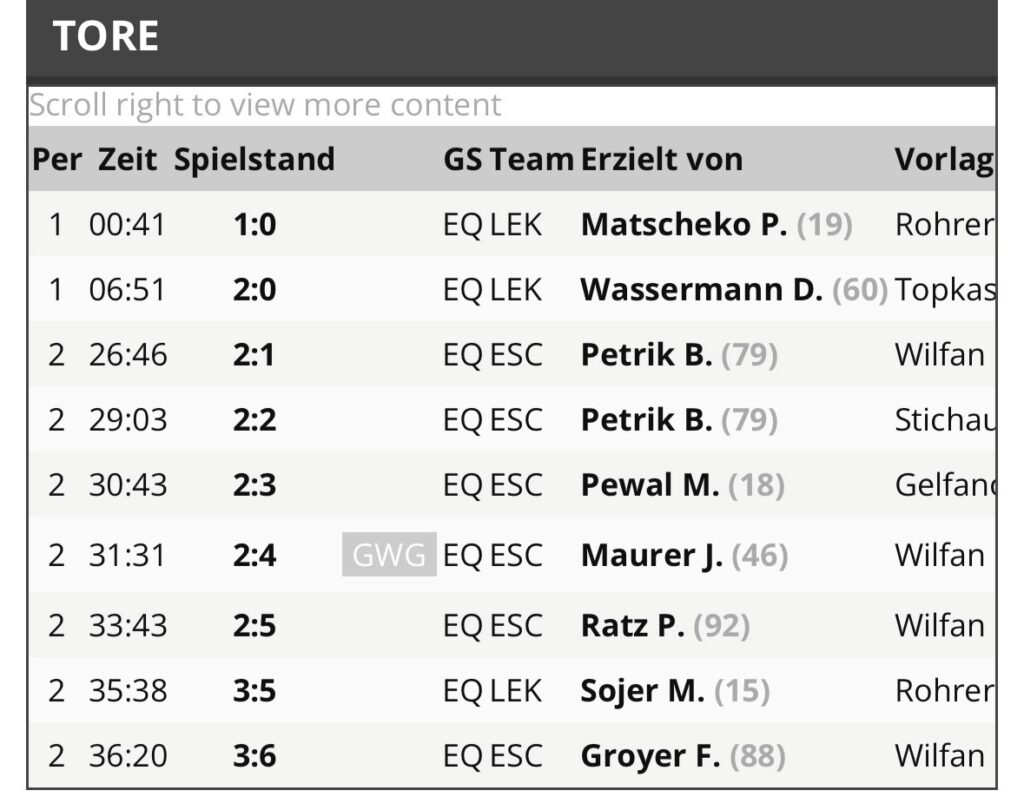
Task: Click the Per column header
Action: pyautogui.click(x=56, y=160)
